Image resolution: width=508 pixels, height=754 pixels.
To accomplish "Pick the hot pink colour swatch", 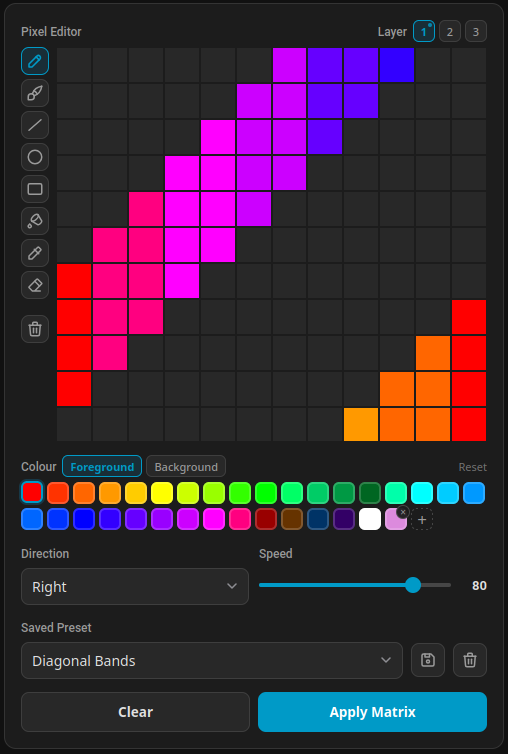I will tap(240, 519).
